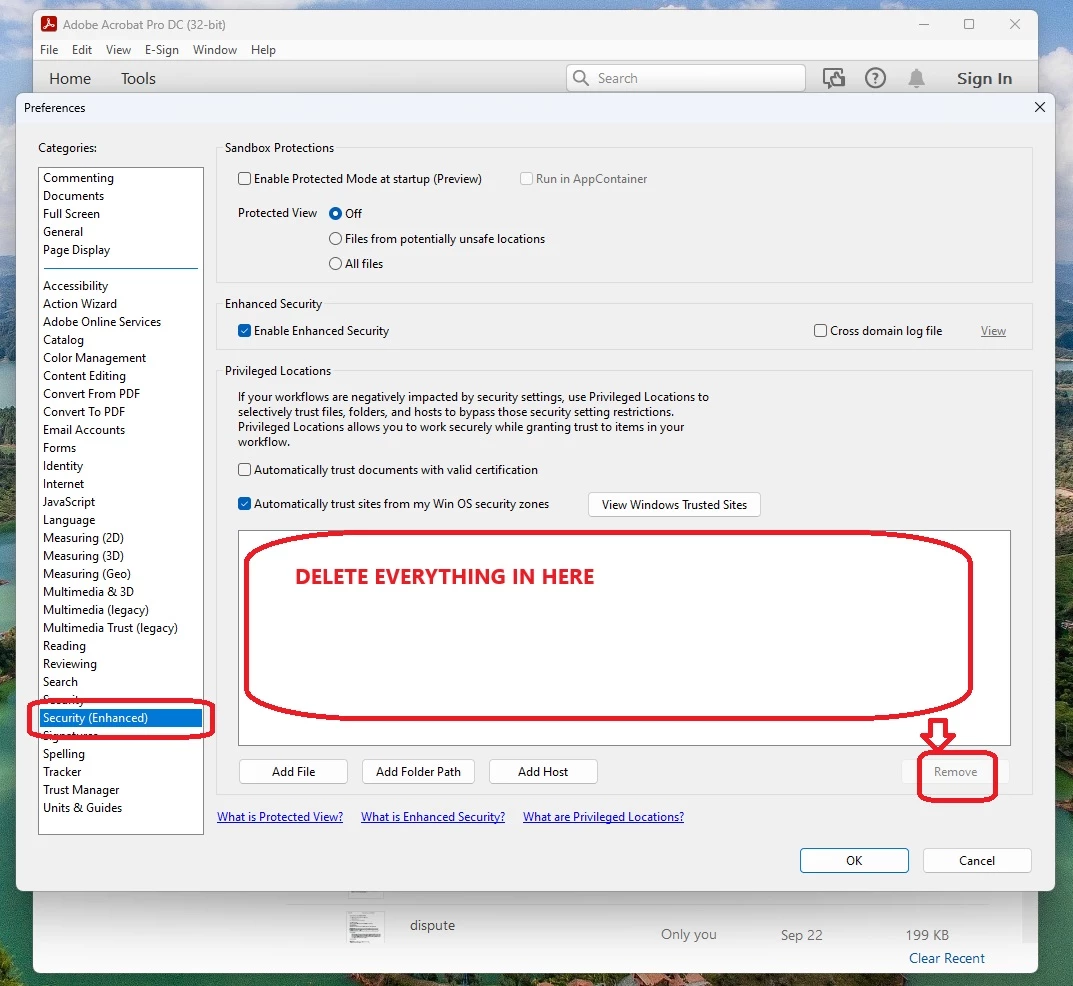Select Units & Guides category
This screenshot has width=1073, height=986.
(120, 807)
